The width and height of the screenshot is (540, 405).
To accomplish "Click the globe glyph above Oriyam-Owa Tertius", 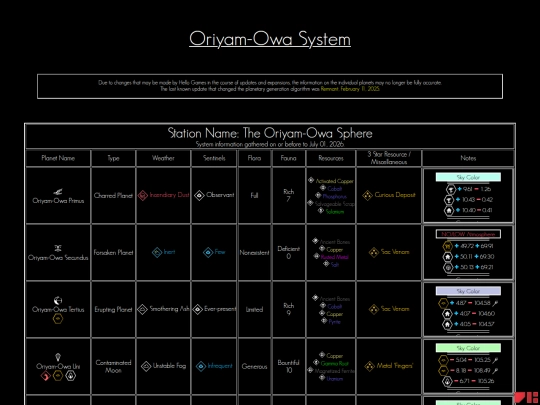I will pos(58,301).
